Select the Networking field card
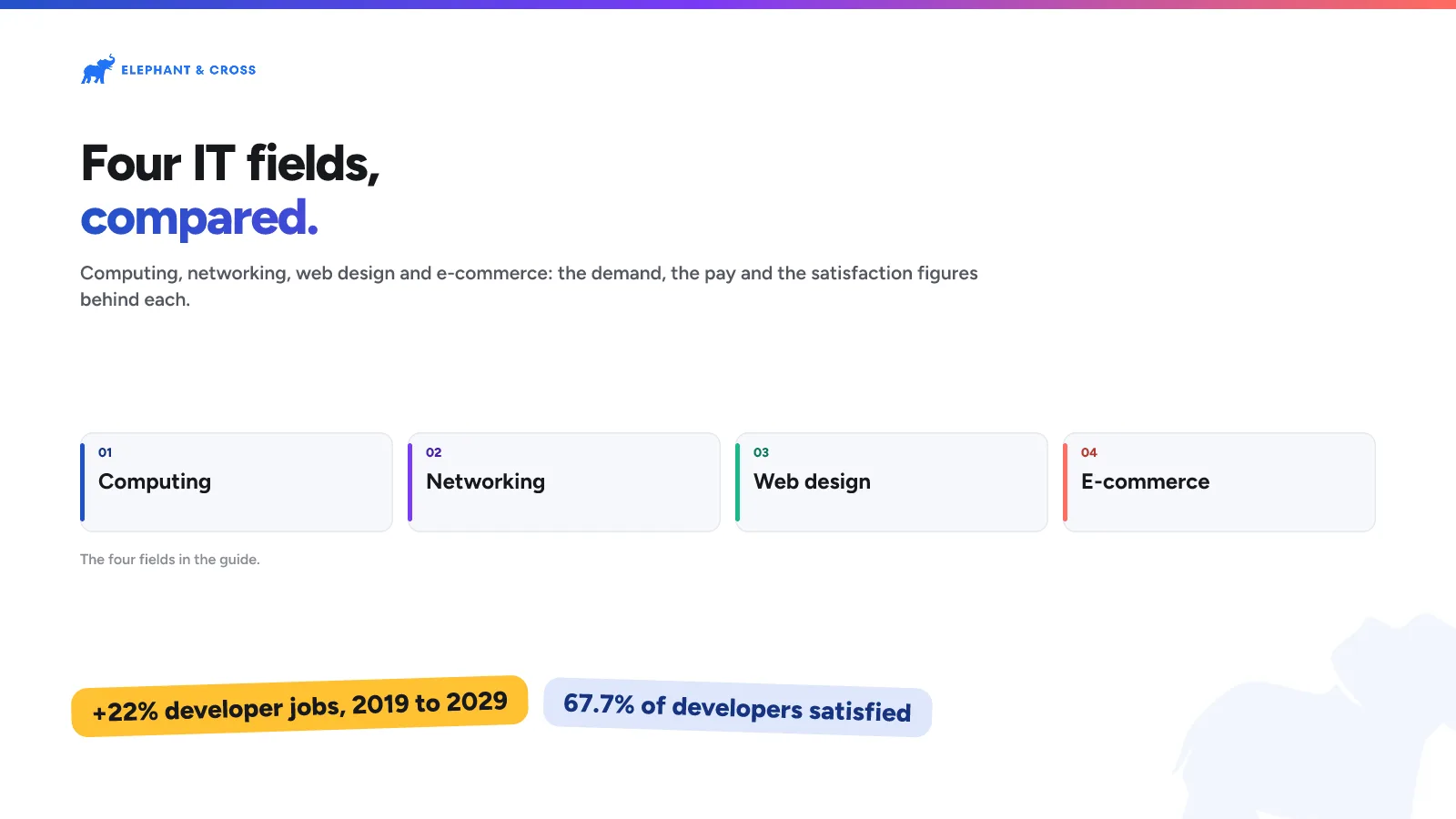1456x819 pixels. pyautogui.click(x=564, y=482)
